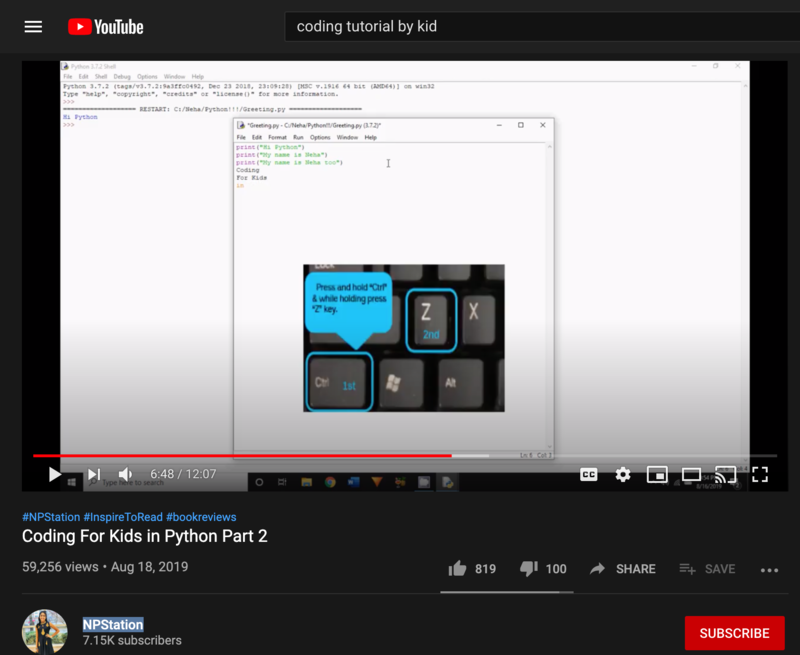800x655 pixels.
Task: Skip to the next video
Action: (x=93, y=474)
